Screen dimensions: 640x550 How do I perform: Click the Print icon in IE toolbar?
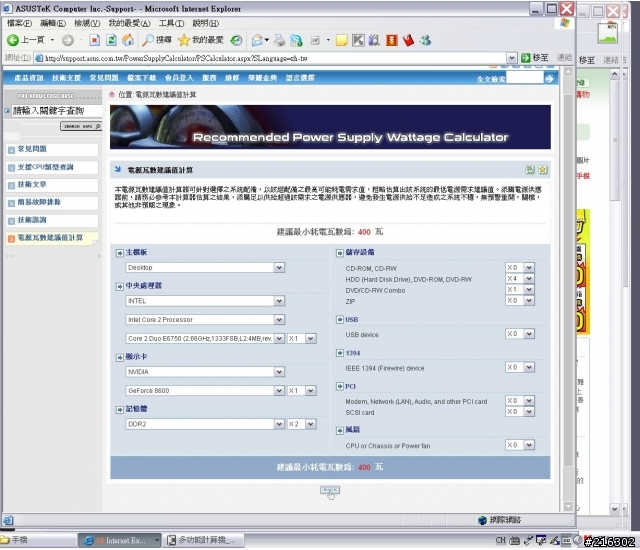click(280, 40)
